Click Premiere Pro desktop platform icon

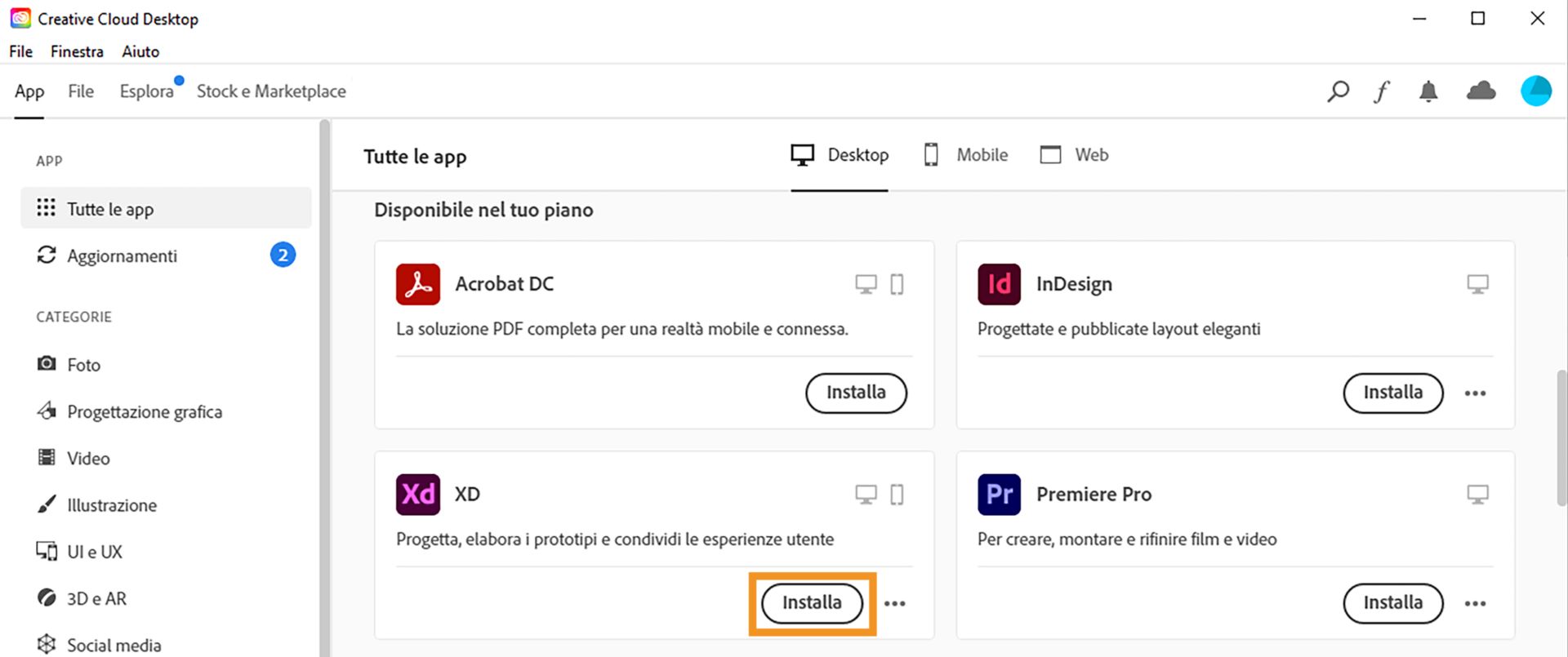coord(1477,495)
